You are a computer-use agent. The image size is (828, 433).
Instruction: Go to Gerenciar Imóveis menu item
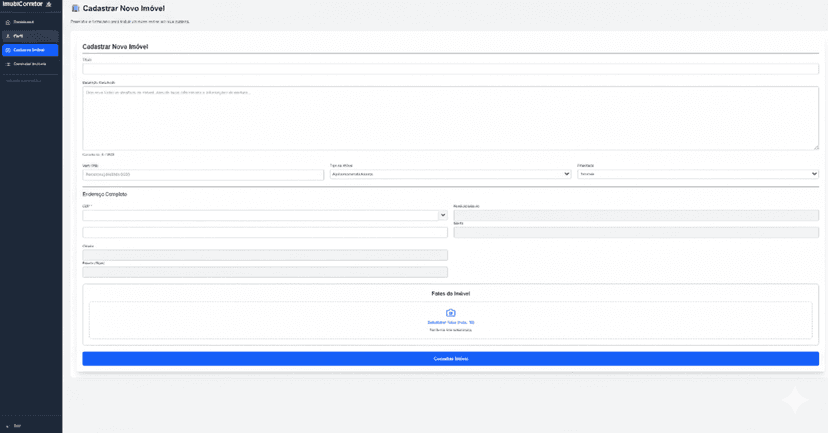tap(30, 64)
